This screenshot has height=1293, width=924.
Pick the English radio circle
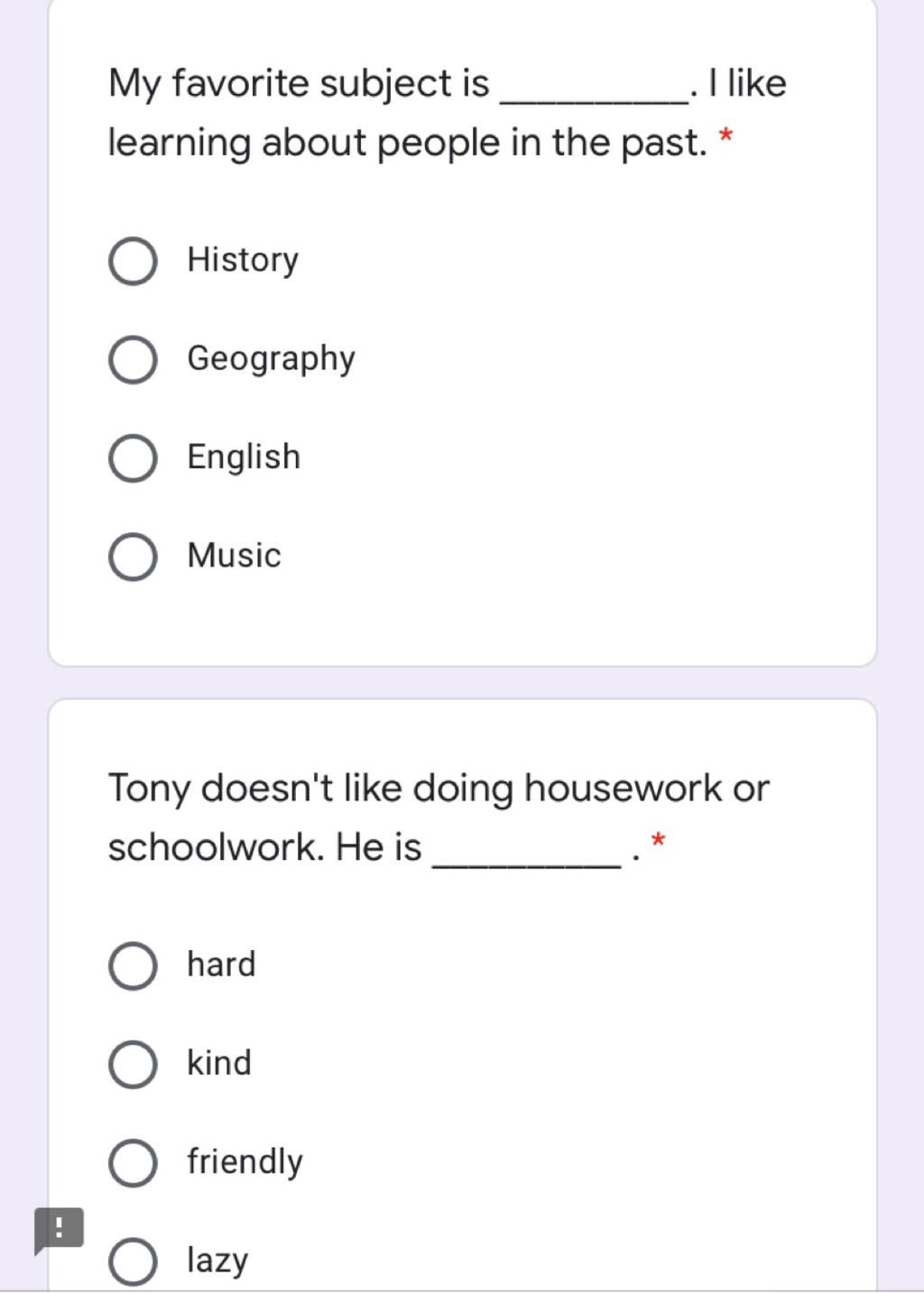click(x=133, y=457)
